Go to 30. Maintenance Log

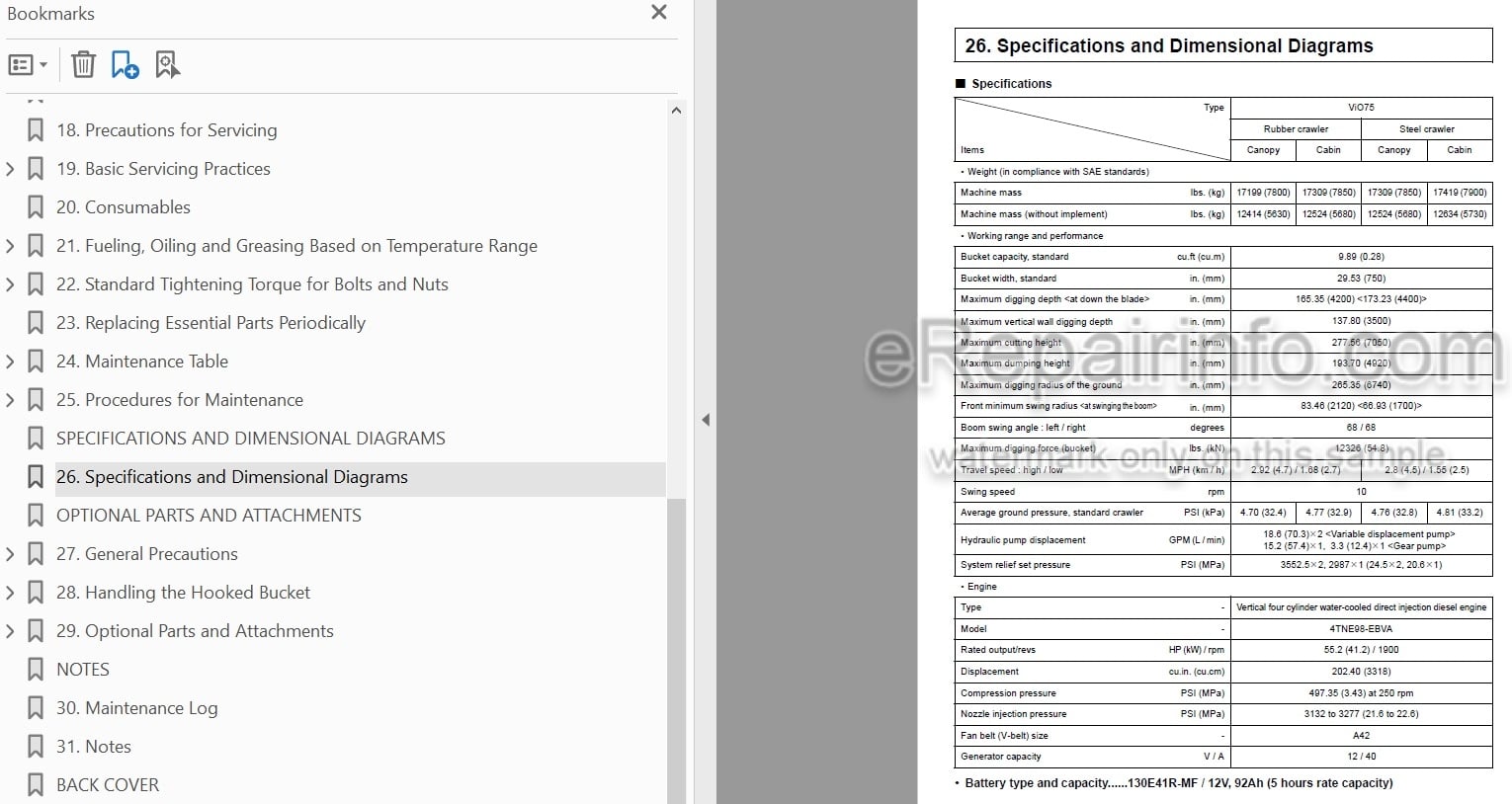click(x=136, y=708)
